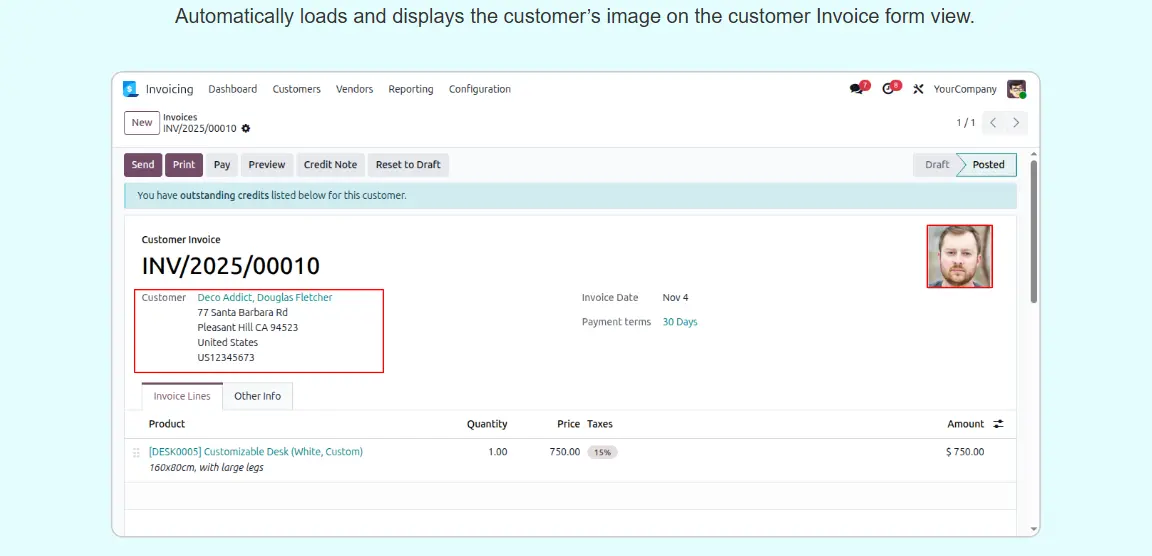
Task: Expand the Configuration menu
Action: (x=479, y=89)
